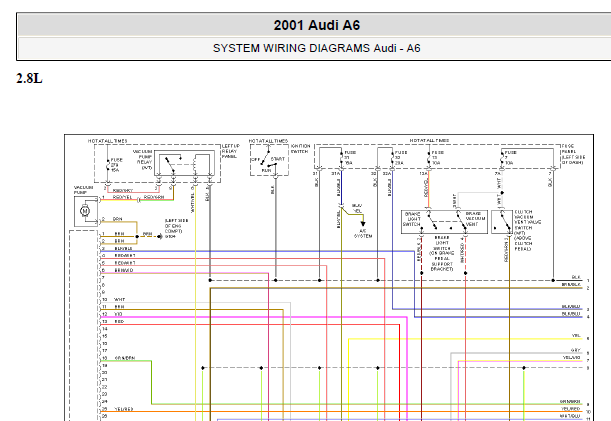Image resolution: width=611 pixels, height=421 pixels.
Task: Click the "VACUUM PUMP" label above motor
Action: coord(84,190)
